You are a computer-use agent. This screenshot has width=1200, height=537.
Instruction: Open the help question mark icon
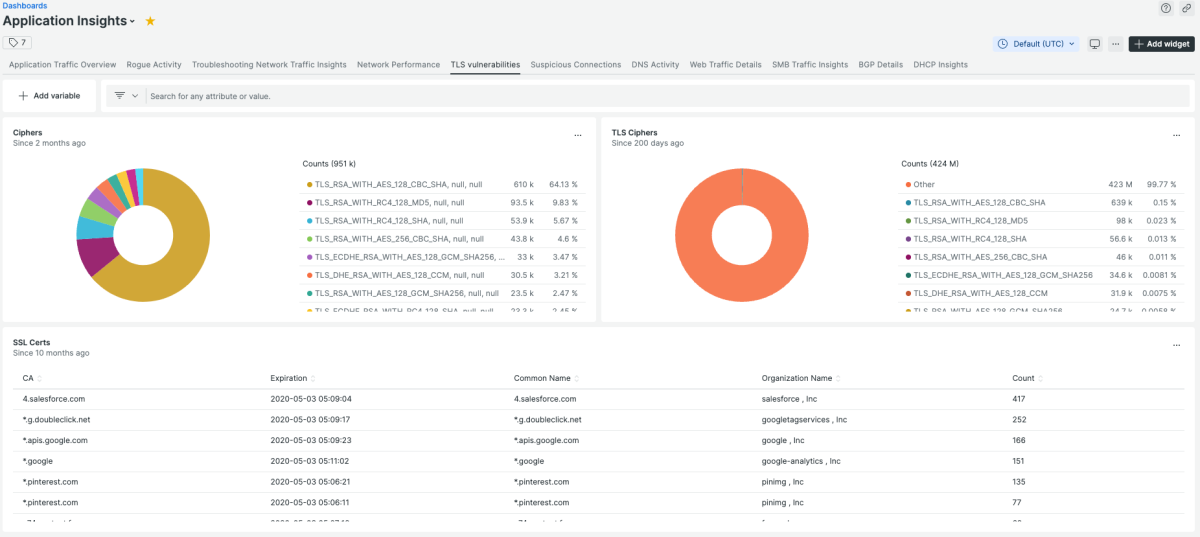[x=1166, y=7]
